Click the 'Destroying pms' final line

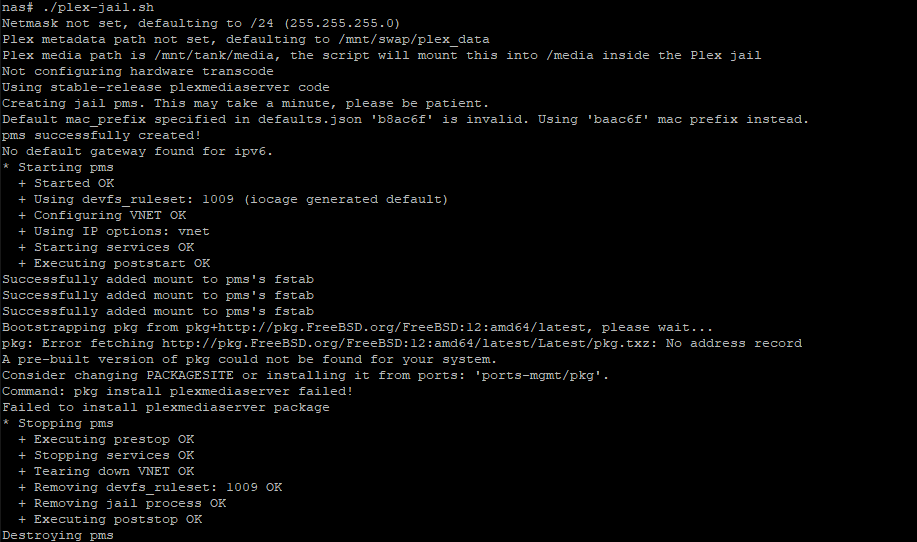(x=58, y=536)
